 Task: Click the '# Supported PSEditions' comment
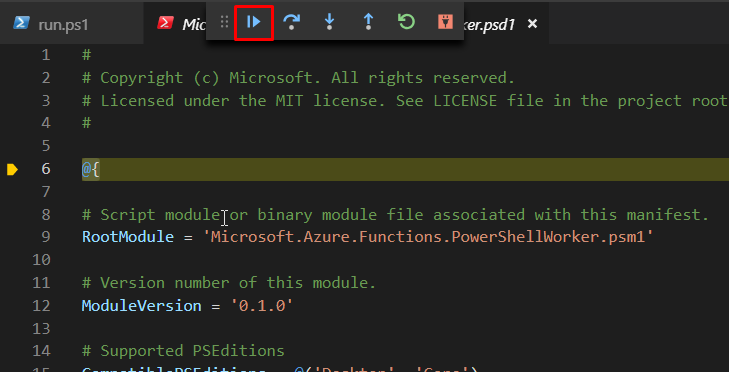[183, 351]
